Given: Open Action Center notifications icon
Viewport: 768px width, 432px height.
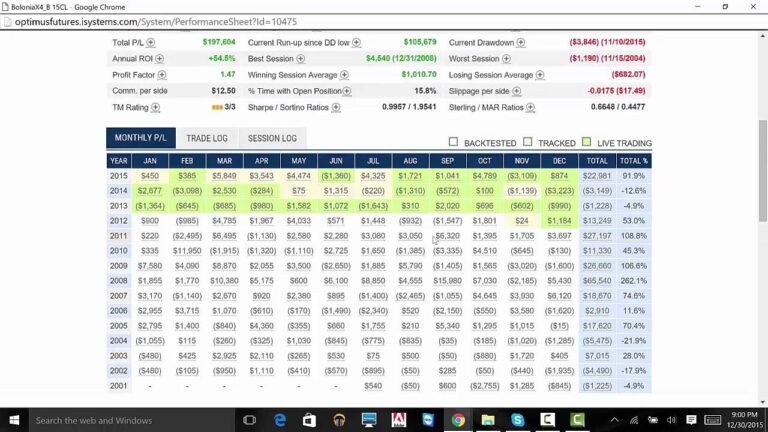Looking at the screenshot, I should (x=691, y=420).
